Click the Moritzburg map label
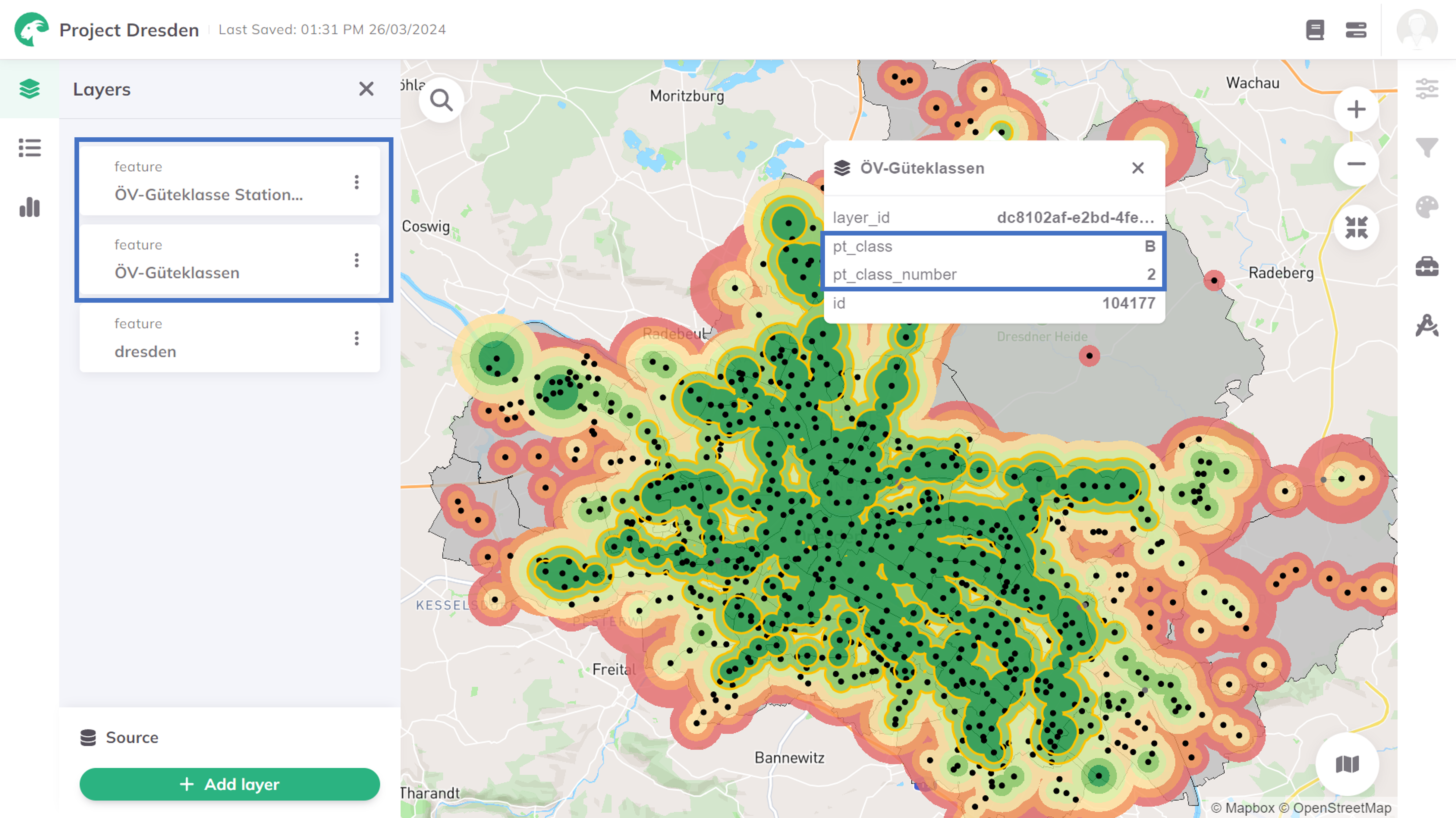Screen dimensions: 1456x818 [x=686, y=96]
